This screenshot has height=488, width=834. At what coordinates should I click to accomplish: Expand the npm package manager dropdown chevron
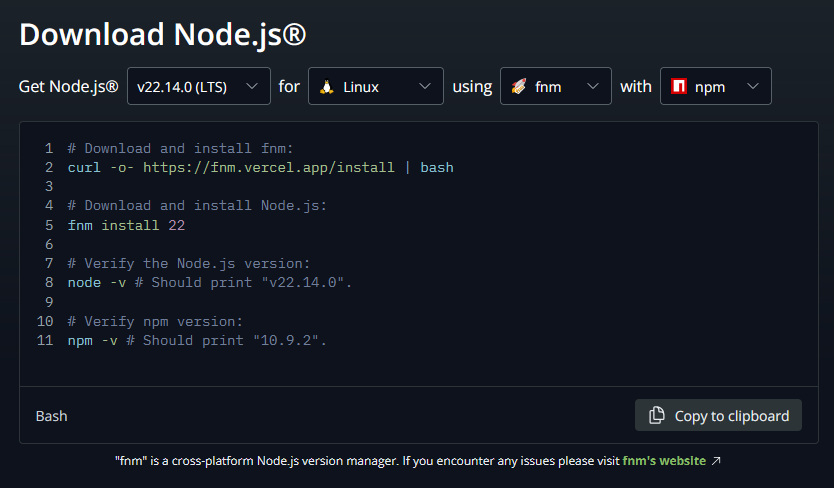click(752, 87)
